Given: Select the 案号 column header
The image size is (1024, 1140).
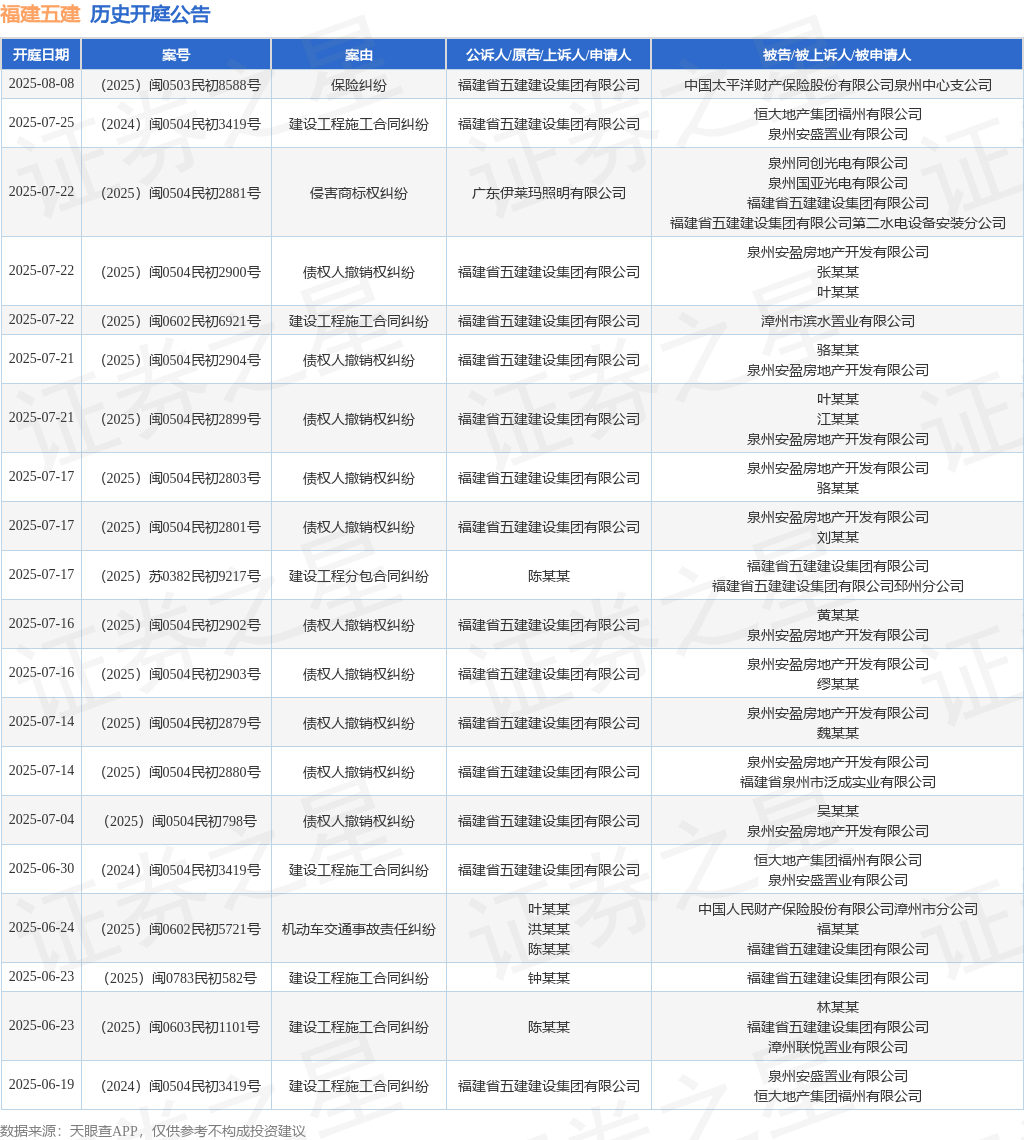Looking at the screenshot, I should (x=176, y=55).
